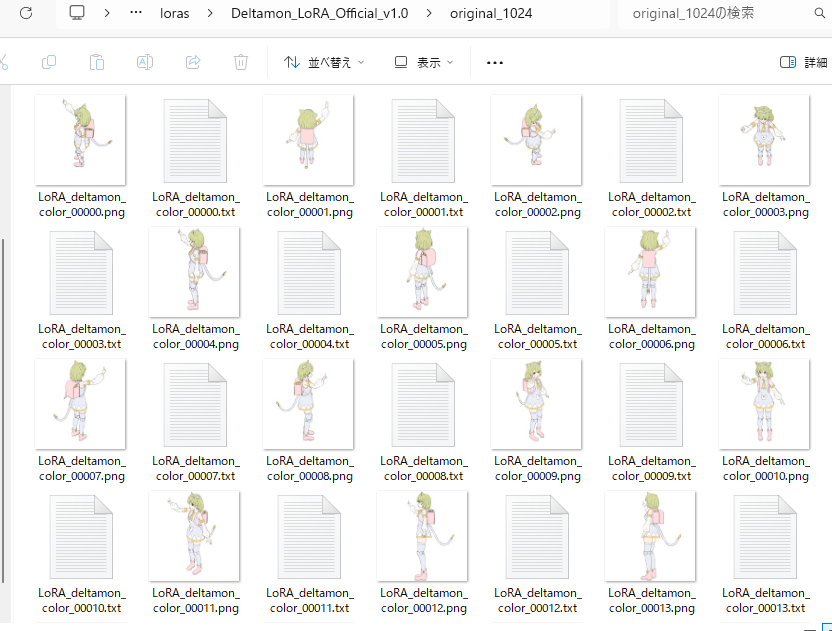Select LoRA_deltamon_color_00004.txt file icon
This screenshot has height=631, width=832.
click(x=309, y=273)
